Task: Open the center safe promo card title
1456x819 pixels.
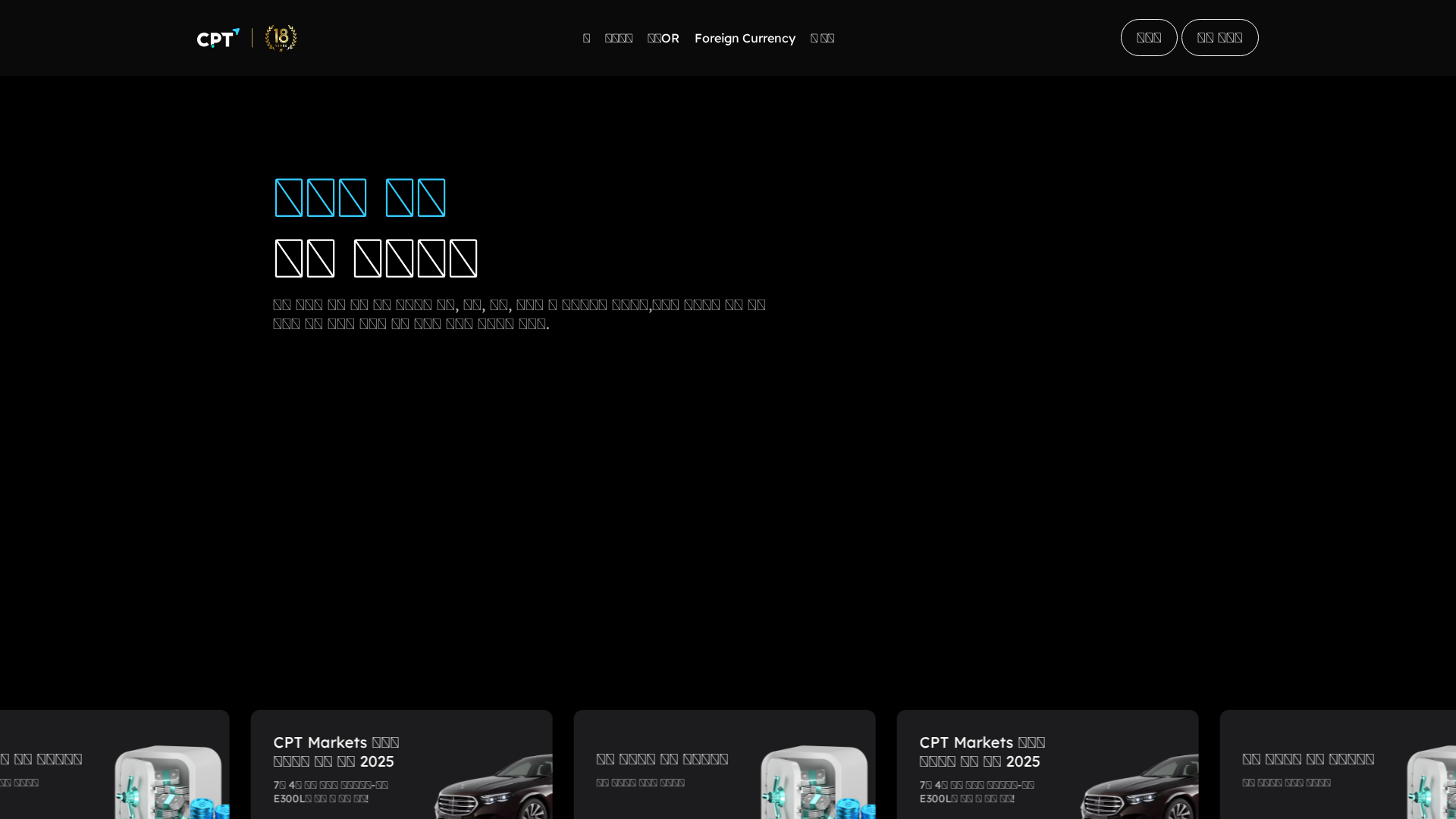Action: [662, 758]
